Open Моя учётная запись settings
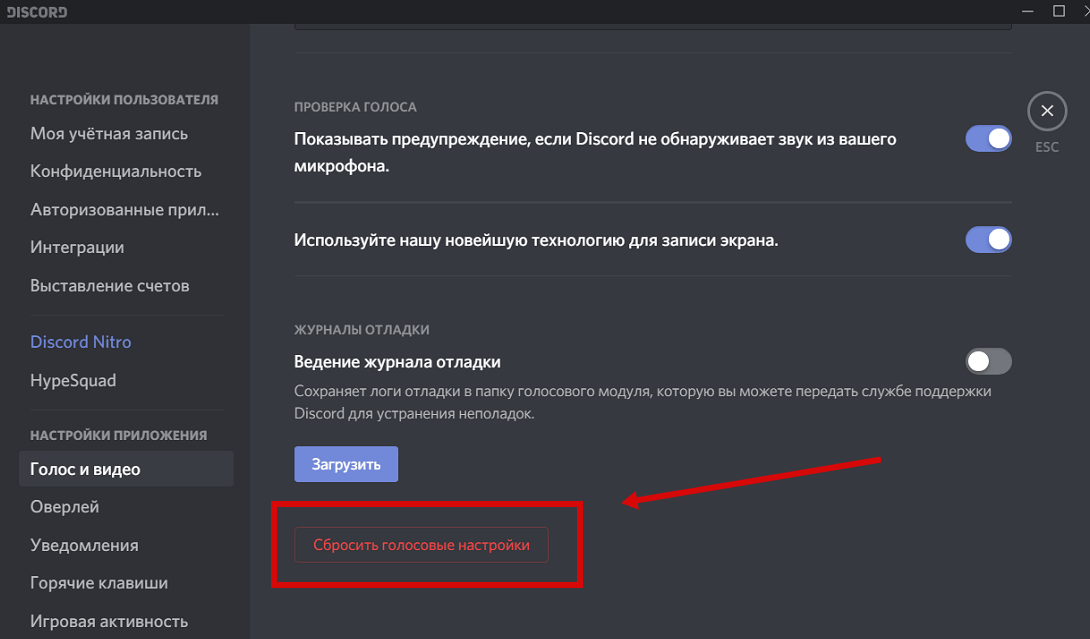 [x=109, y=134]
